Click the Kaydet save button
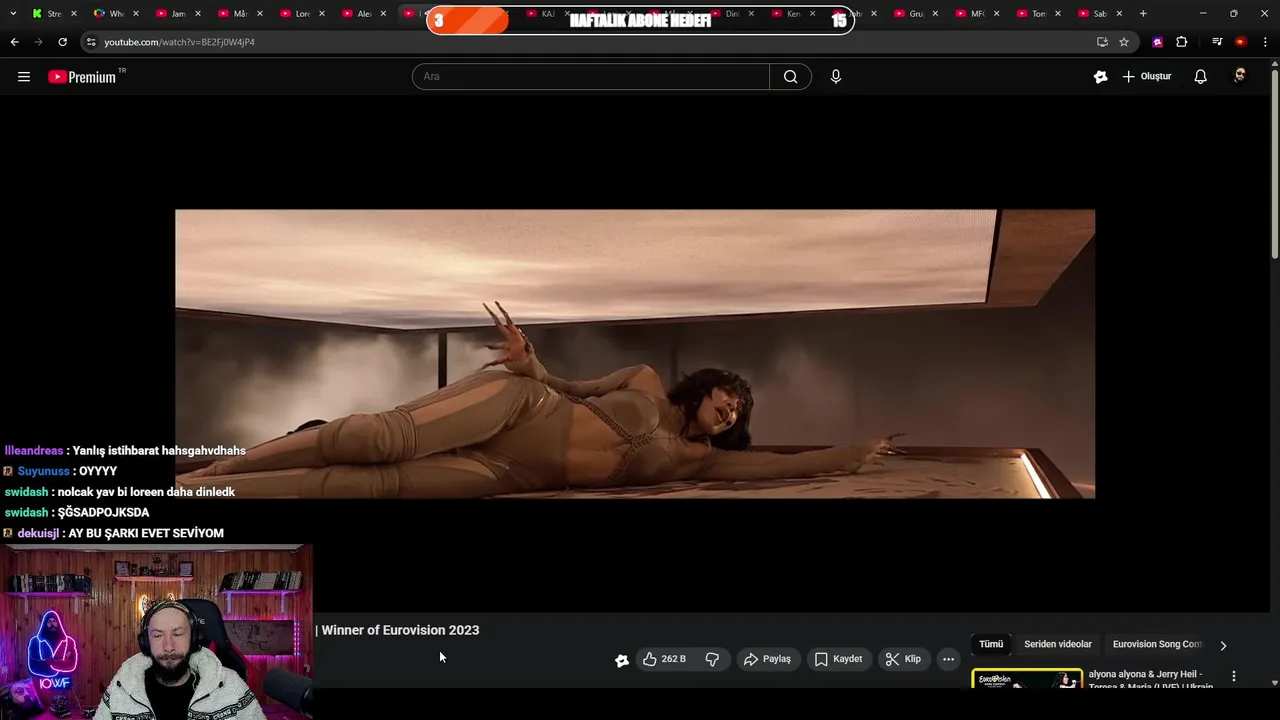1280x720 pixels. (838, 659)
